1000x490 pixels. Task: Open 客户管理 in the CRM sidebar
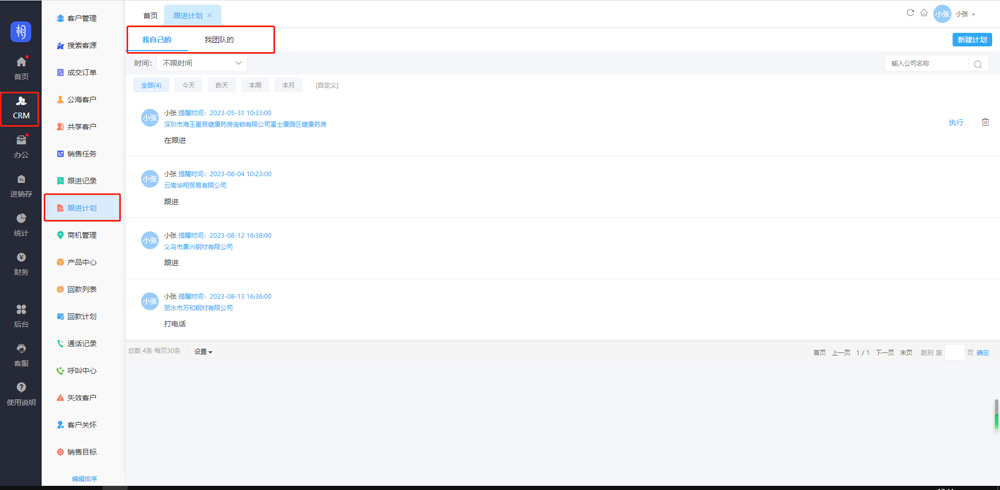pos(77,19)
